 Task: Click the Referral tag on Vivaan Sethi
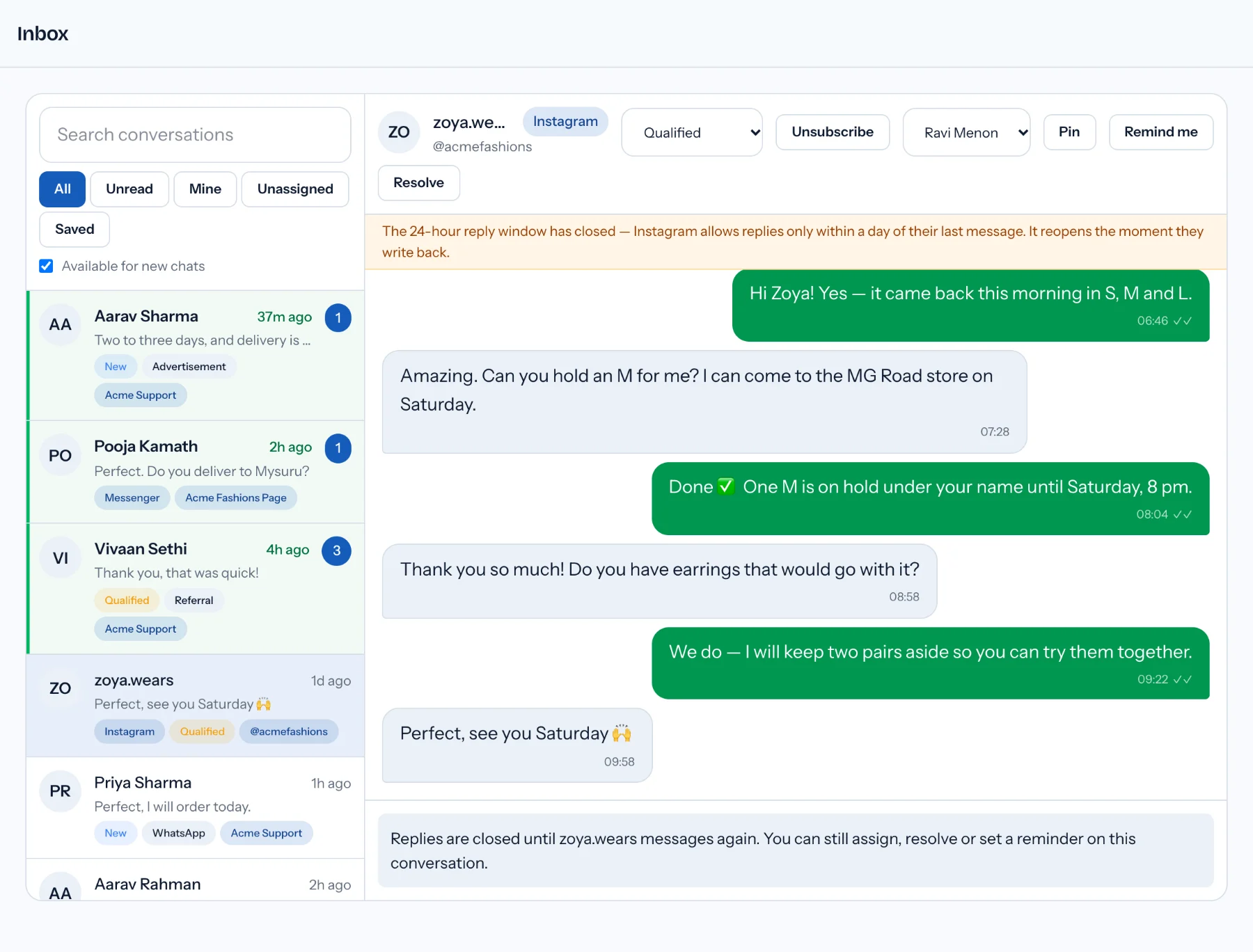194,601
